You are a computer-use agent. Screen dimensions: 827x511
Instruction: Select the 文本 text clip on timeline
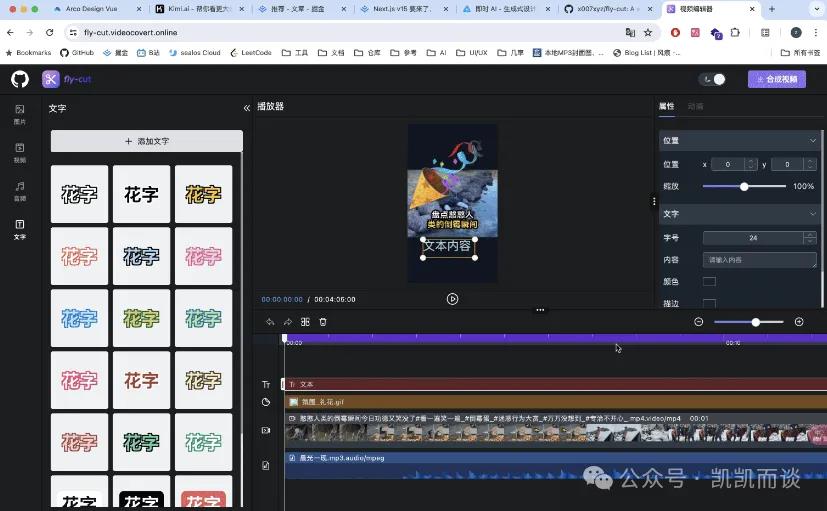555,384
